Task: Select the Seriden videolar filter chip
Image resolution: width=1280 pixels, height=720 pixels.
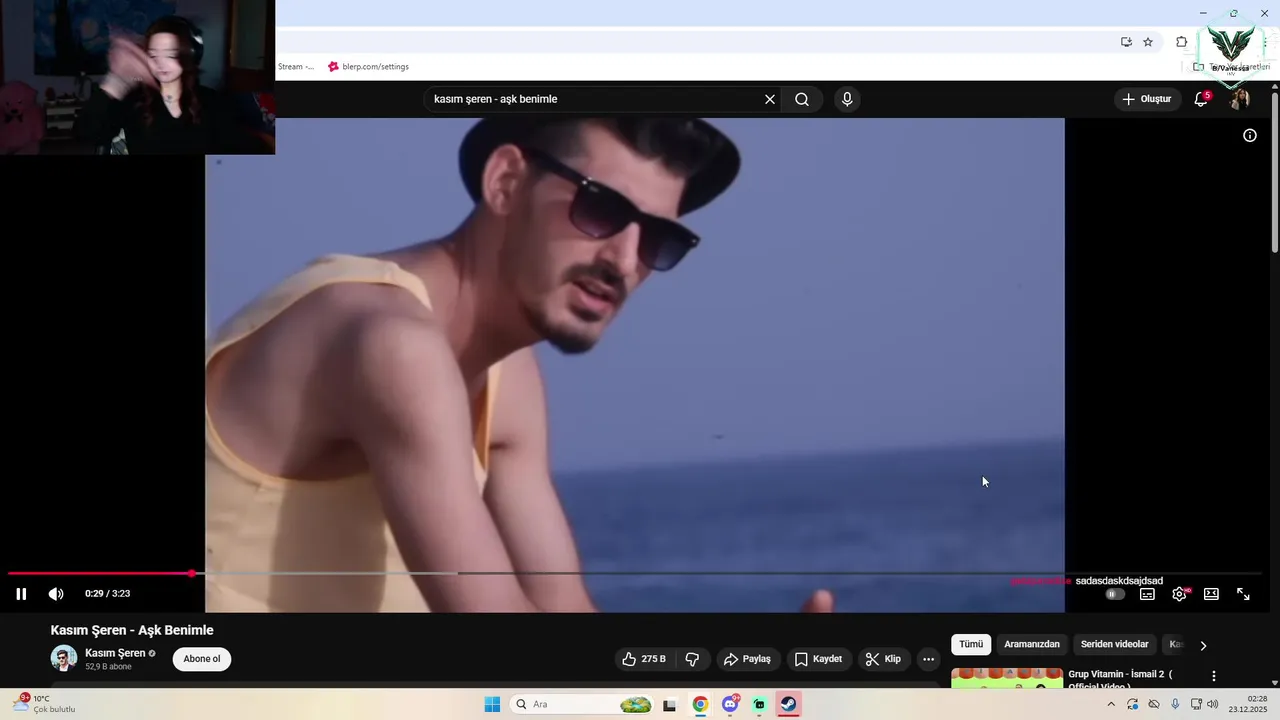Action: (x=1114, y=644)
